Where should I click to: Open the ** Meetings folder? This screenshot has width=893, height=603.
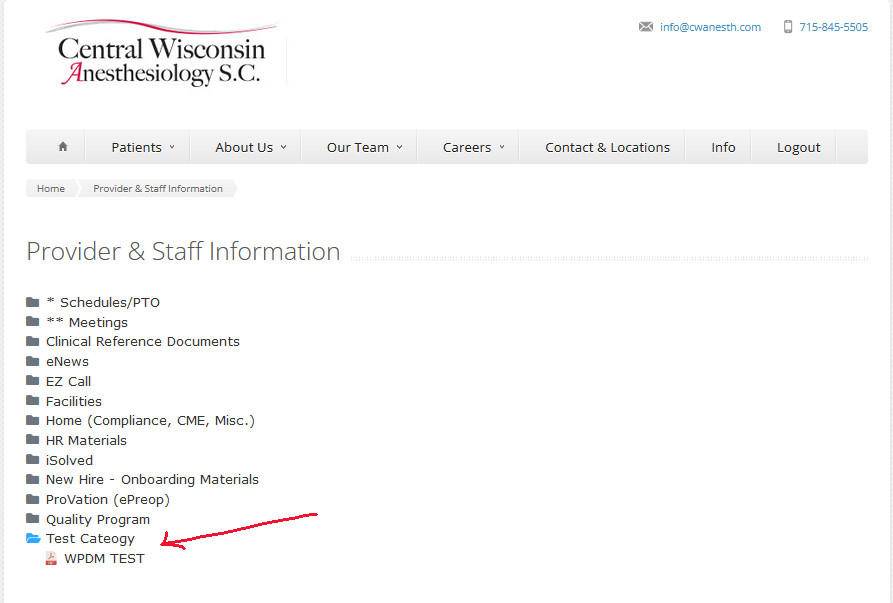click(87, 322)
